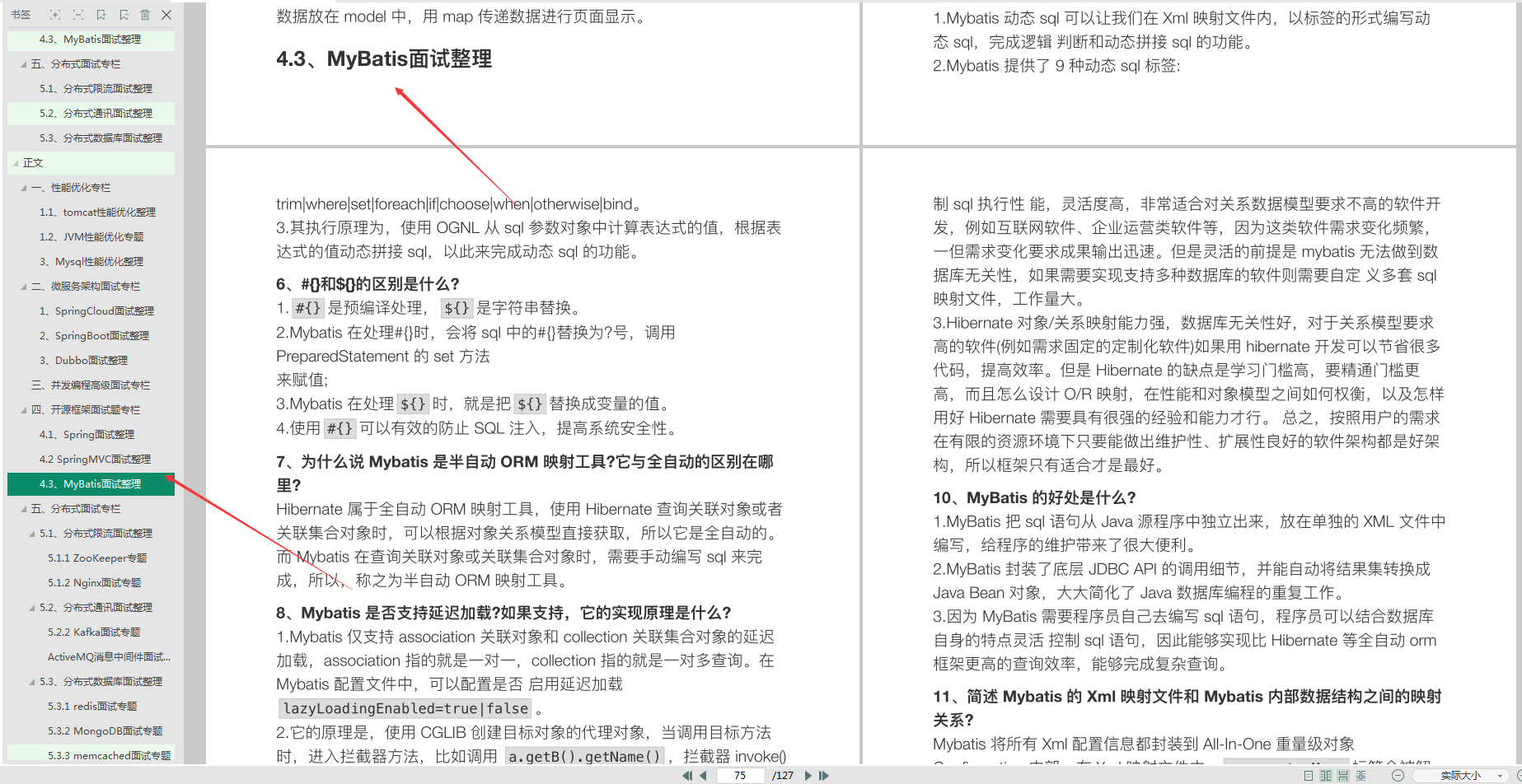Select 正文 bookmark label
The width and height of the screenshot is (1522, 784).
[33, 162]
